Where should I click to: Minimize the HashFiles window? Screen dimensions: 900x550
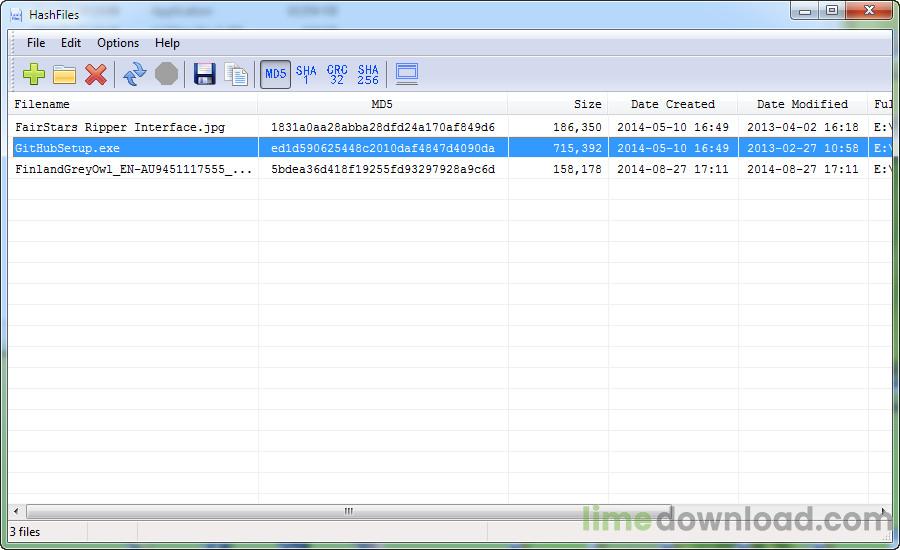tap(805, 10)
